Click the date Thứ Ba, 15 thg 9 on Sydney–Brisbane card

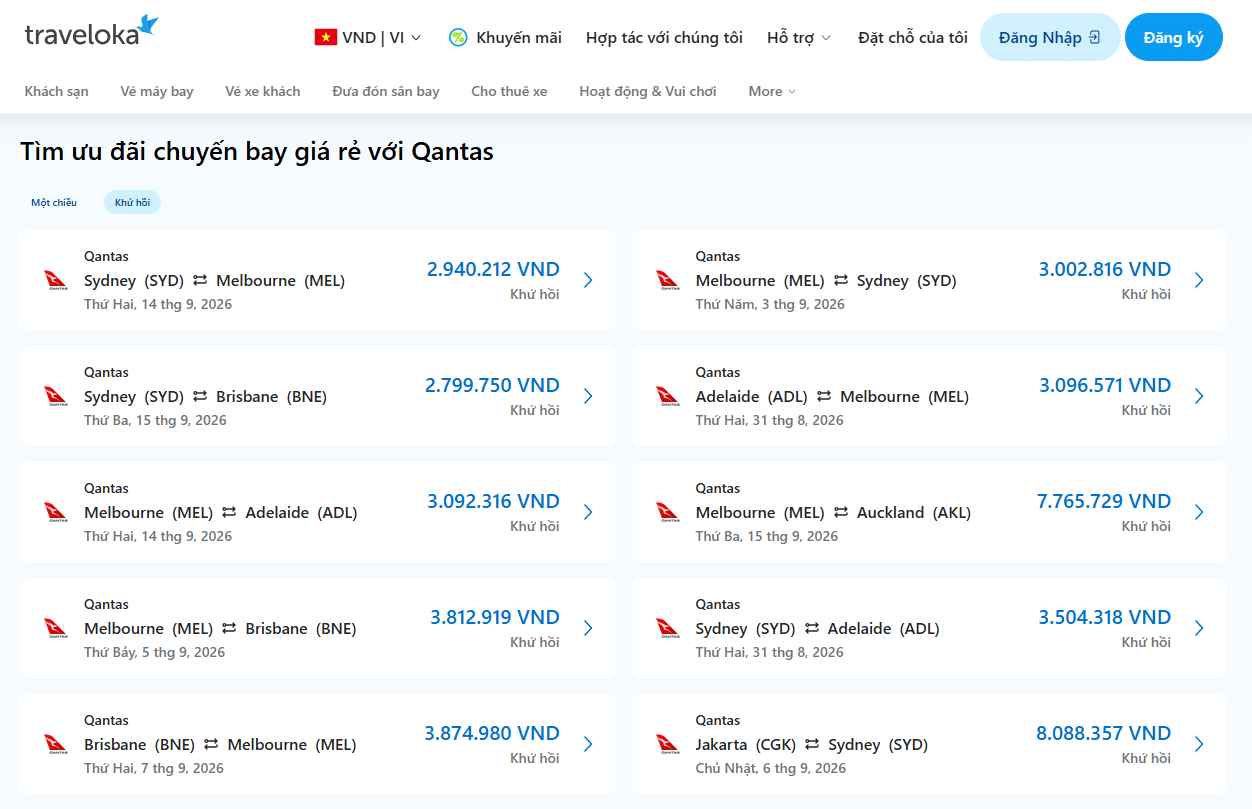coord(155,420)
